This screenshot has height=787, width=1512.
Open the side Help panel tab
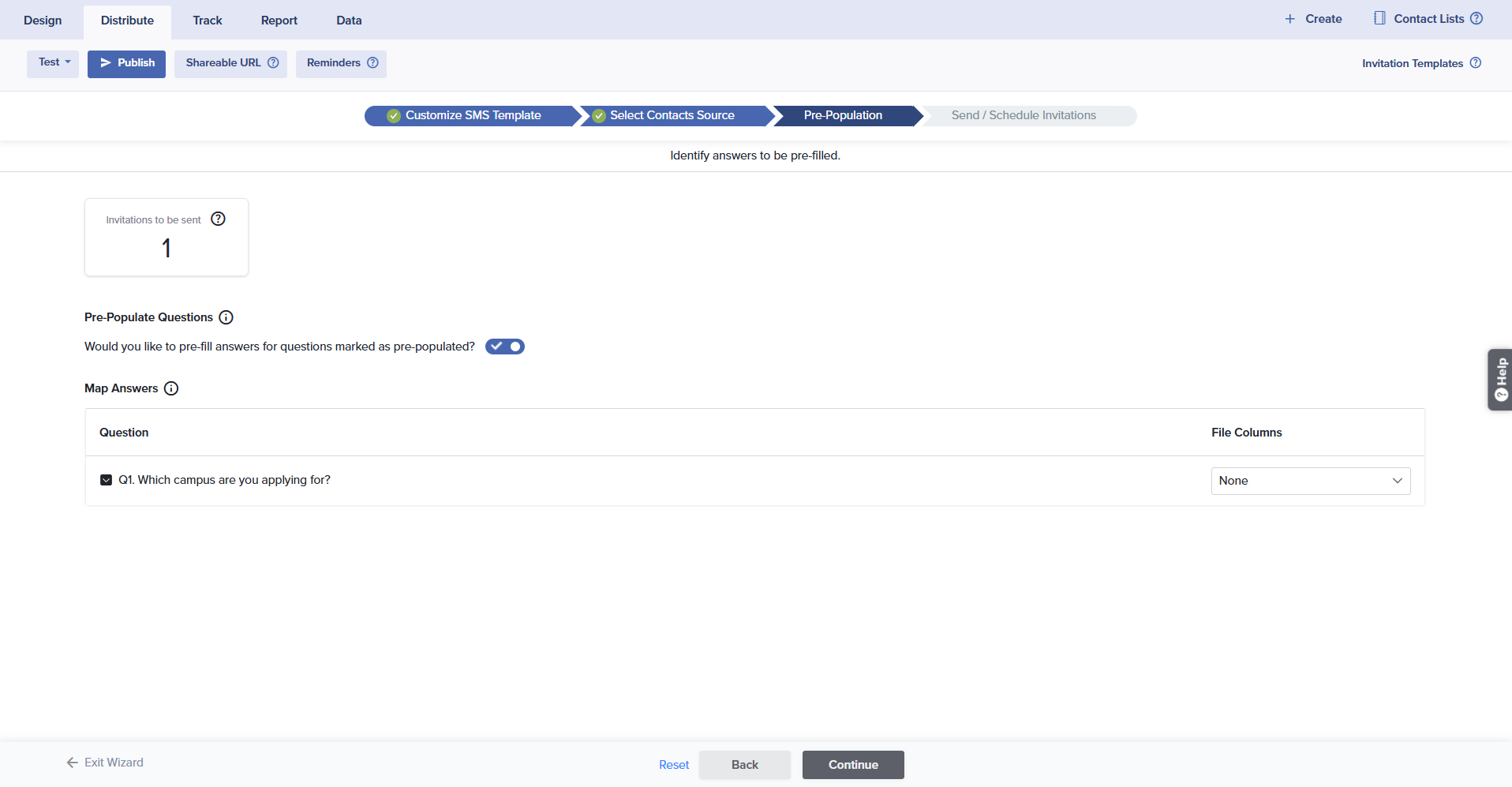coord(1499,380)
